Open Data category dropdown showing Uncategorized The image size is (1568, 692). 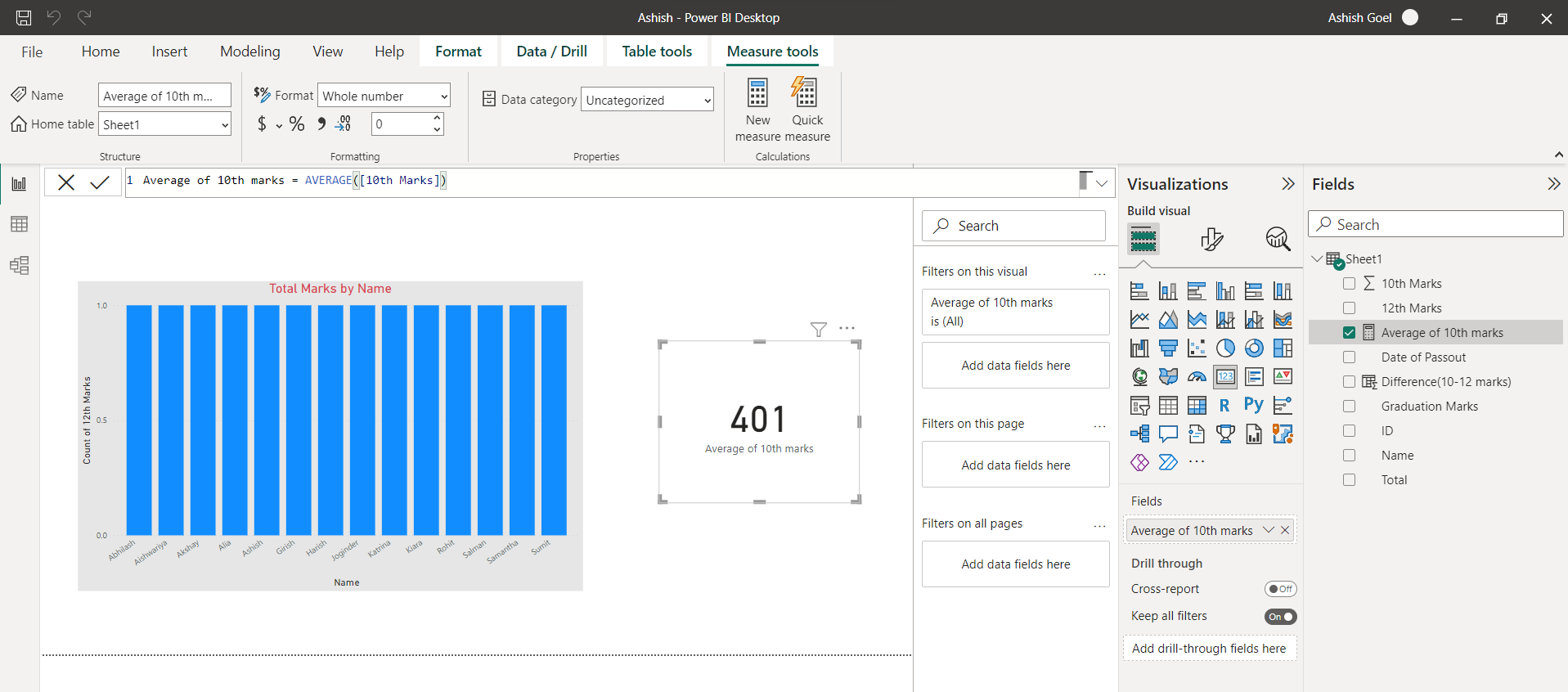click(647, 101)
